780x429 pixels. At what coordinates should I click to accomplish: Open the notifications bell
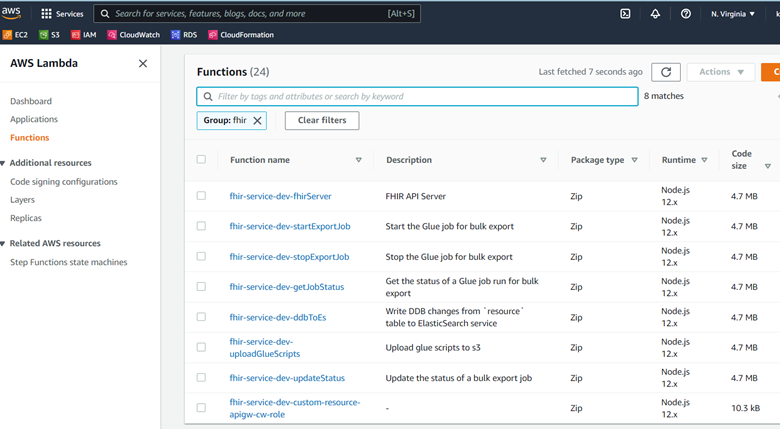655,14
